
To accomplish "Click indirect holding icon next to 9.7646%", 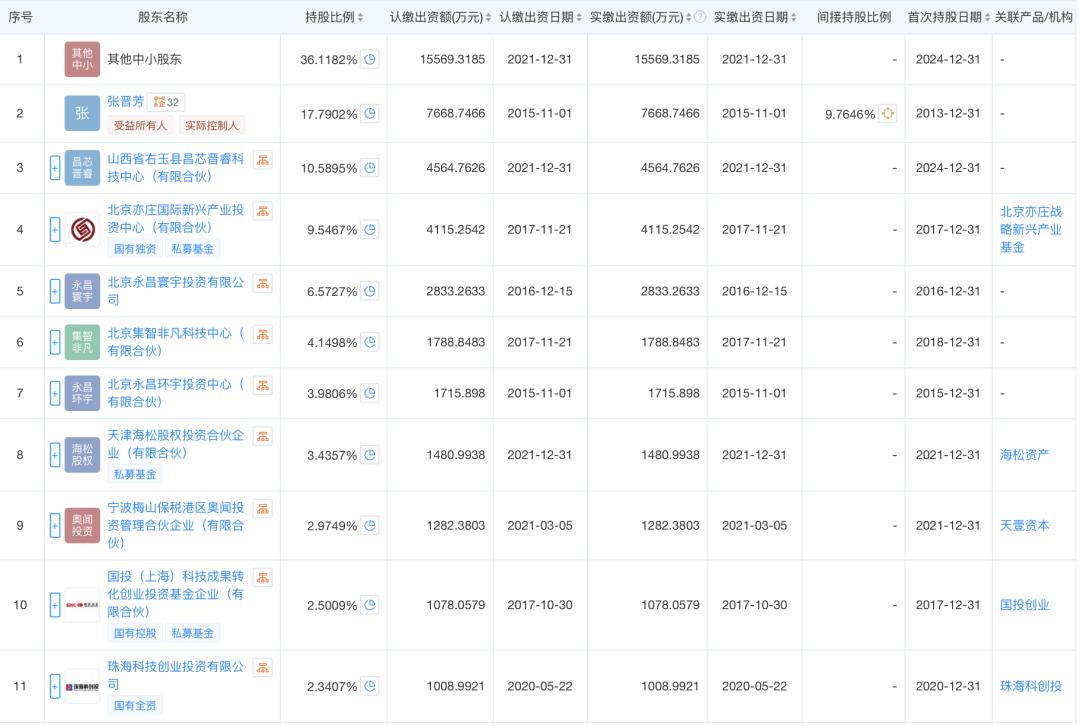I will (887, 114).
